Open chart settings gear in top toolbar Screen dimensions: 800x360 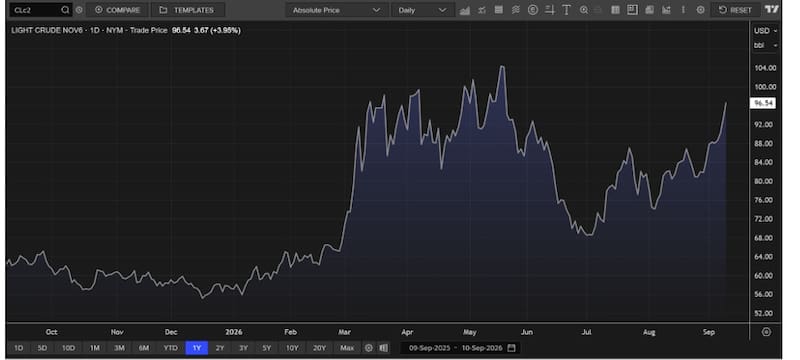[701, 10]
